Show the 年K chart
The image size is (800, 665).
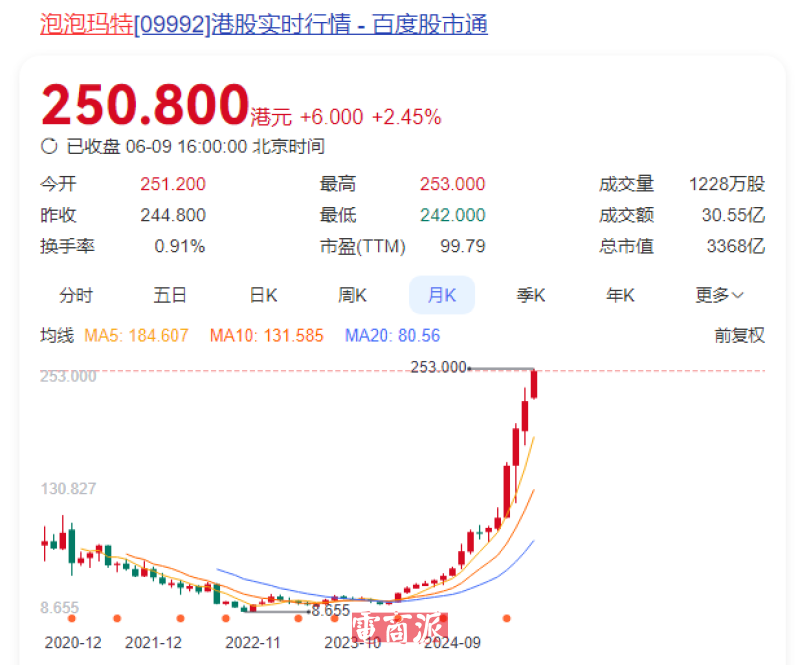click(620, 295)
